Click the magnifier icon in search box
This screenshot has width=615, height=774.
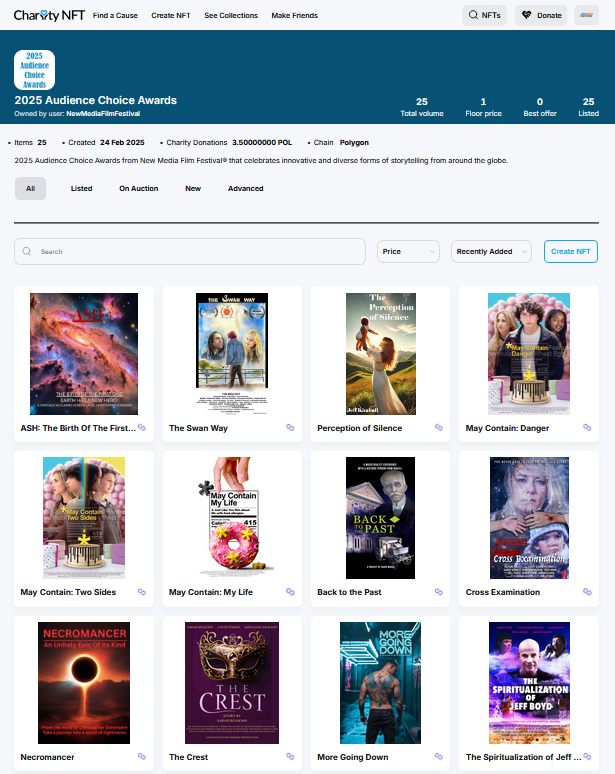click(27, 251)
